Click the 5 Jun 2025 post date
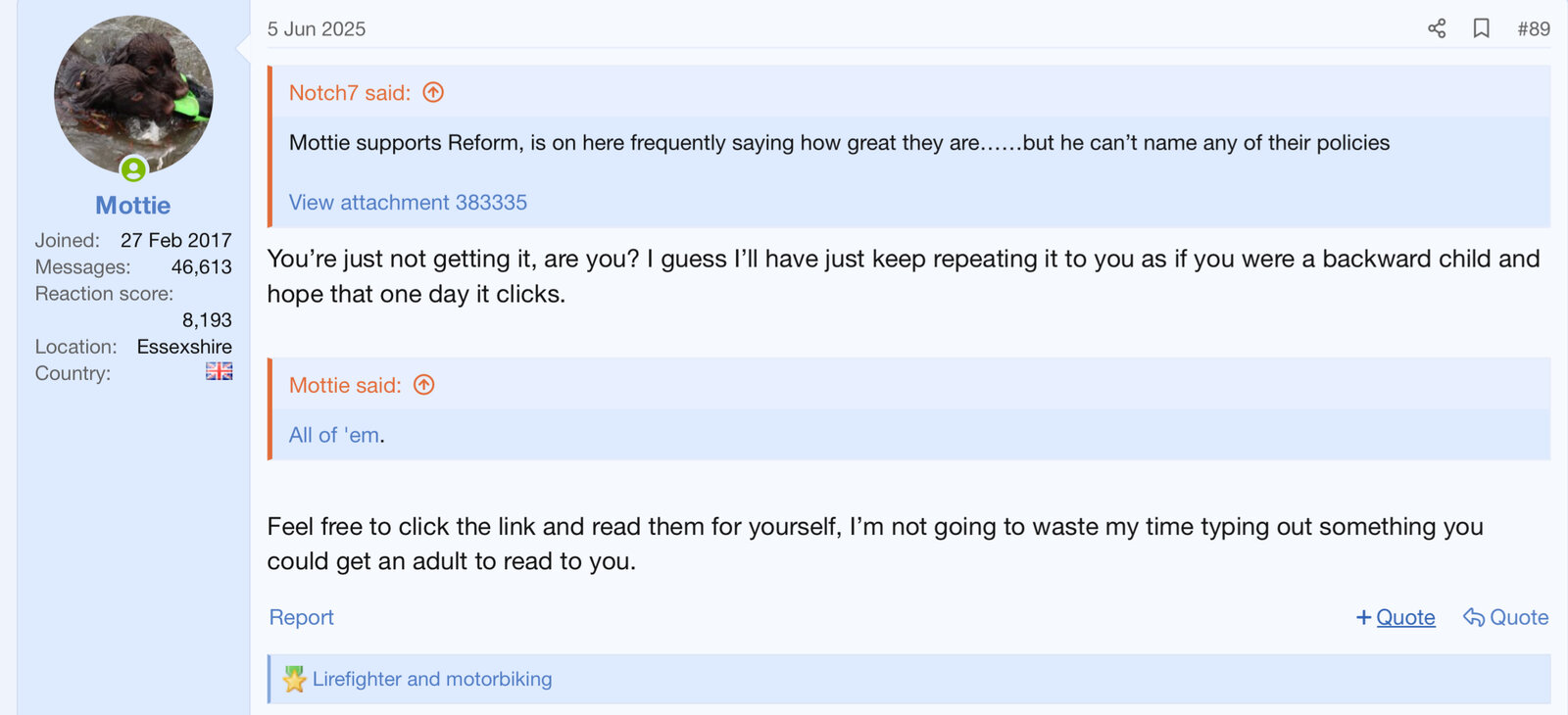This screenshot has height=715, width=1568. click(x=317, y=29)
